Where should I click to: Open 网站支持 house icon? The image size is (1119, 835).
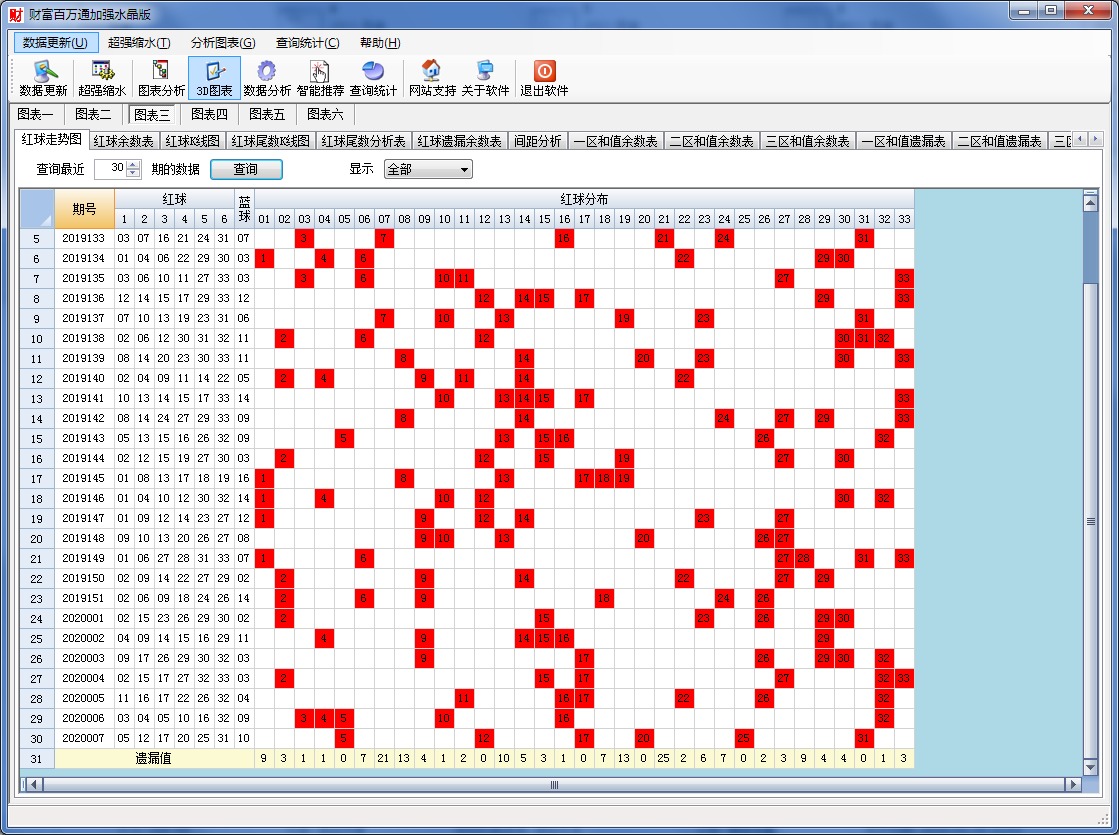click(431, 78)
